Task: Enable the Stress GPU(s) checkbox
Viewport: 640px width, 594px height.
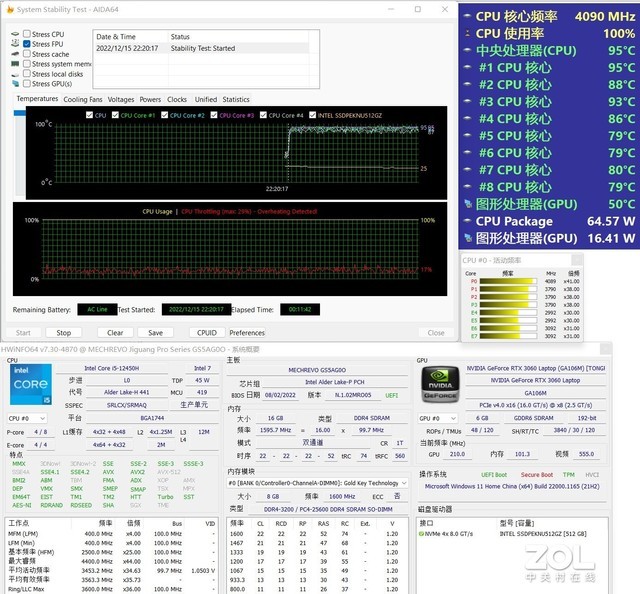Action: [27, 83]
